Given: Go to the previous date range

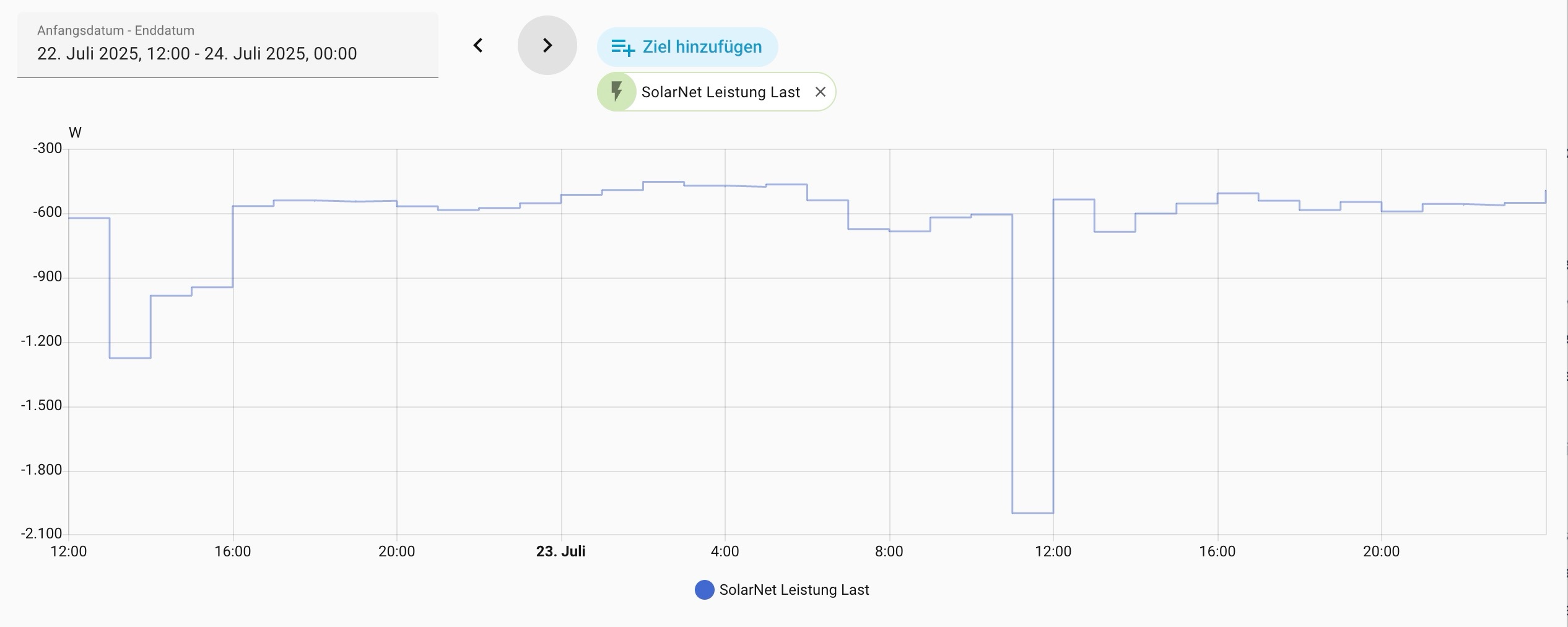Looking at the screenshot, I should point(478,45).
